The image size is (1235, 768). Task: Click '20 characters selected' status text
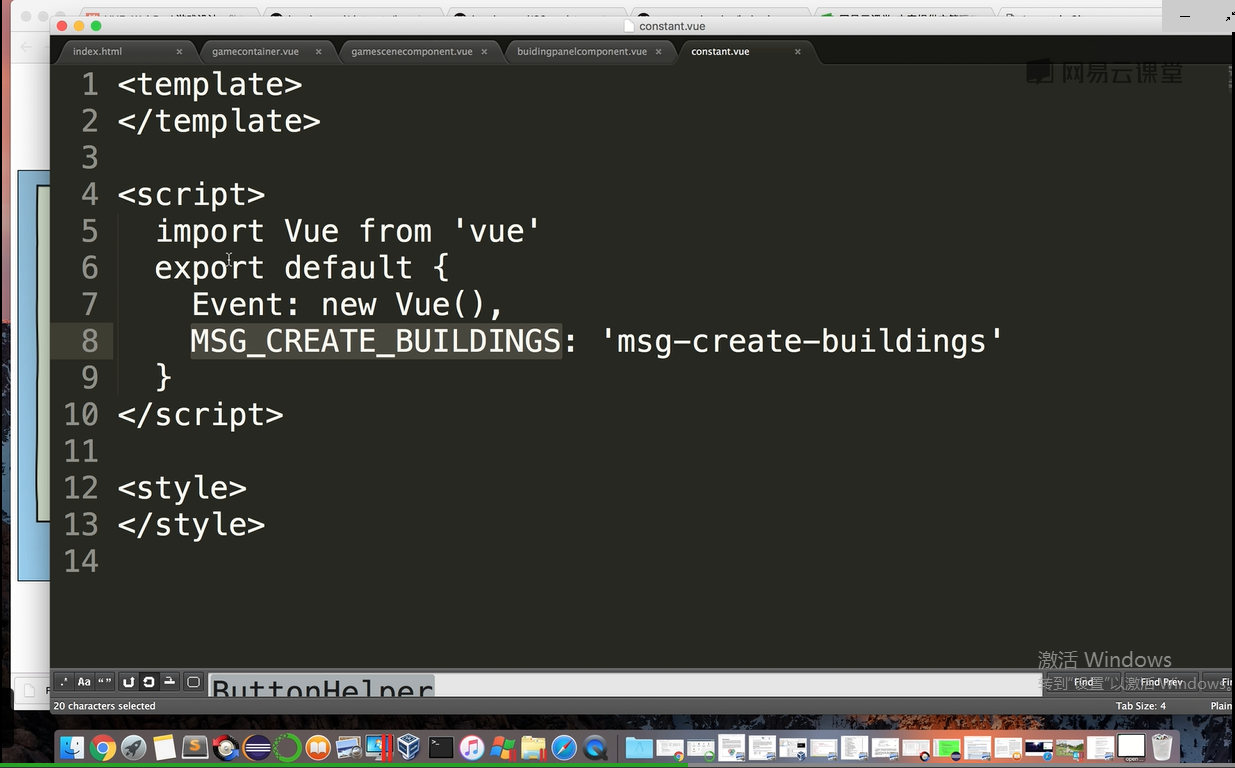click(104, 706)
